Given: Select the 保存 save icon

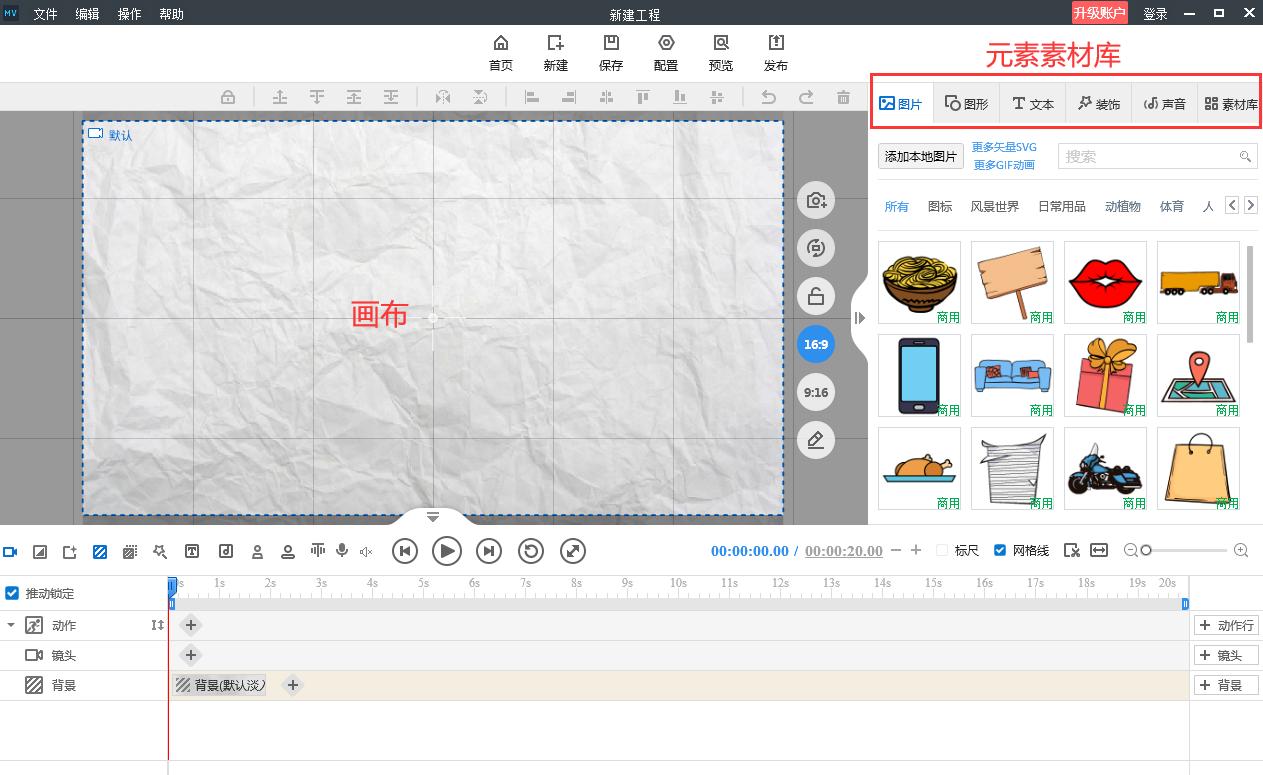Looking at the screenshot, I should tap(611, 52).
